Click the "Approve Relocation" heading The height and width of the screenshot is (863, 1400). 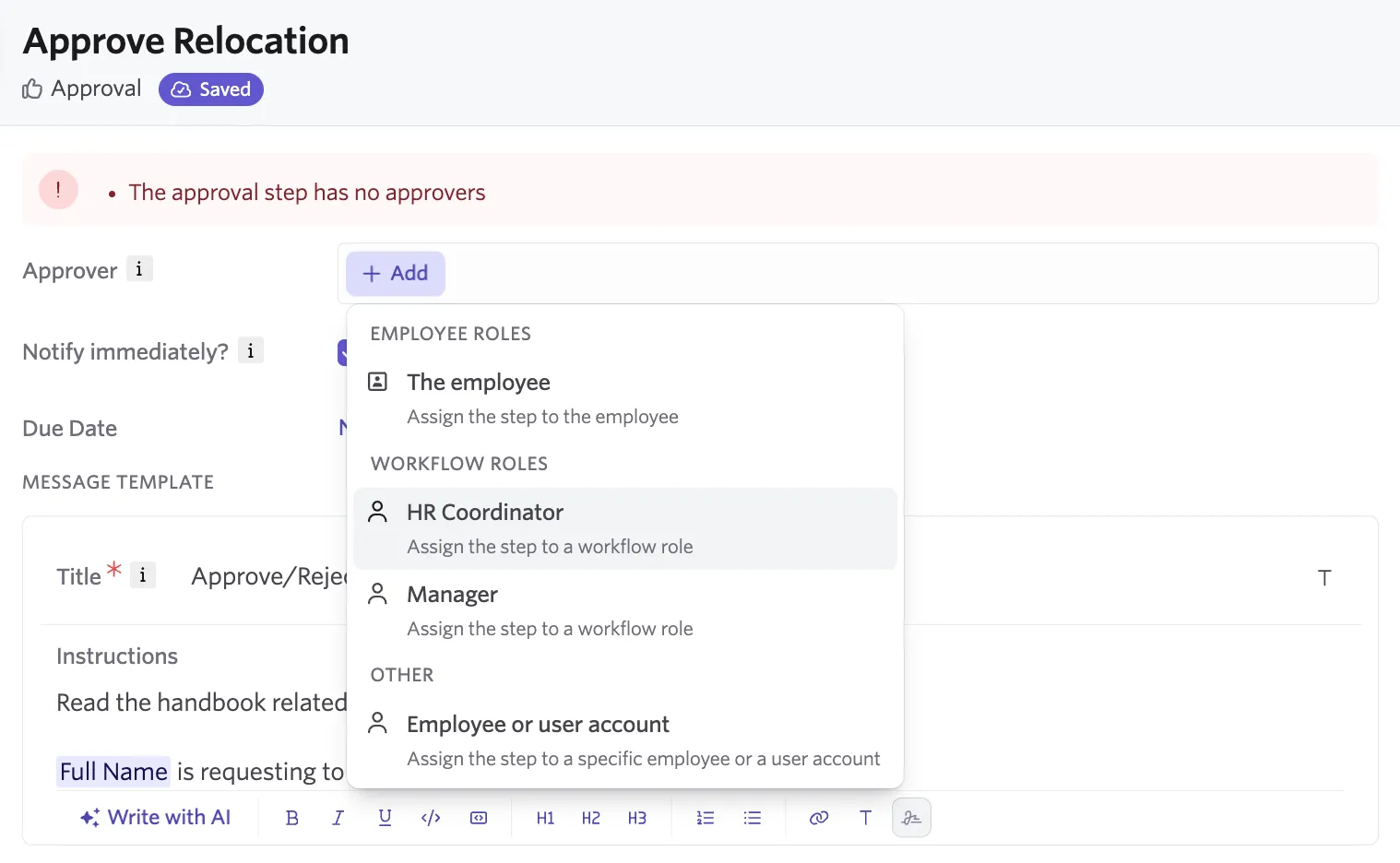coord(186,41)
